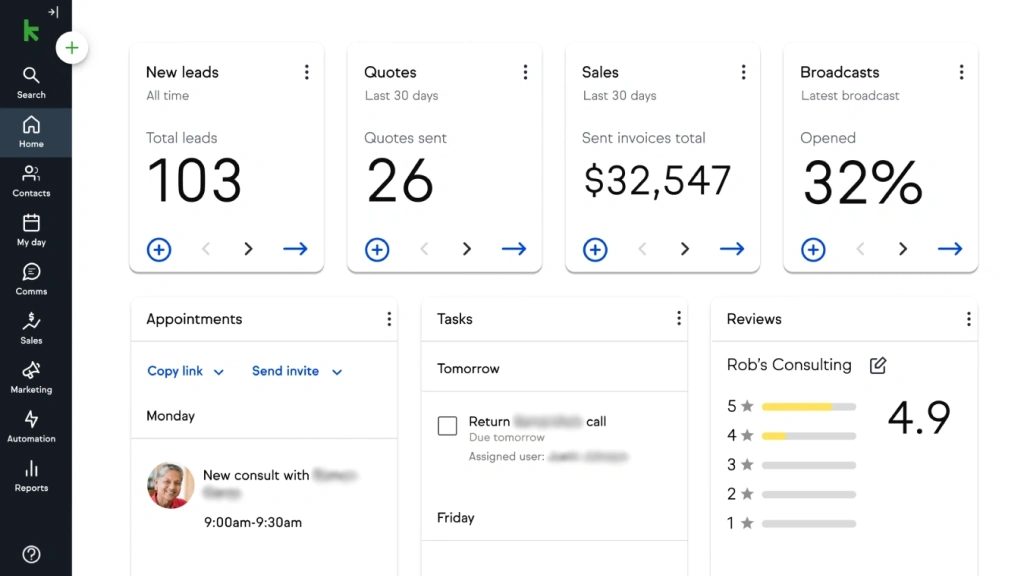Add a sale with plus icon
Image resolution: width=1024 pixels, height=576 pixels.
click(595, 249)
